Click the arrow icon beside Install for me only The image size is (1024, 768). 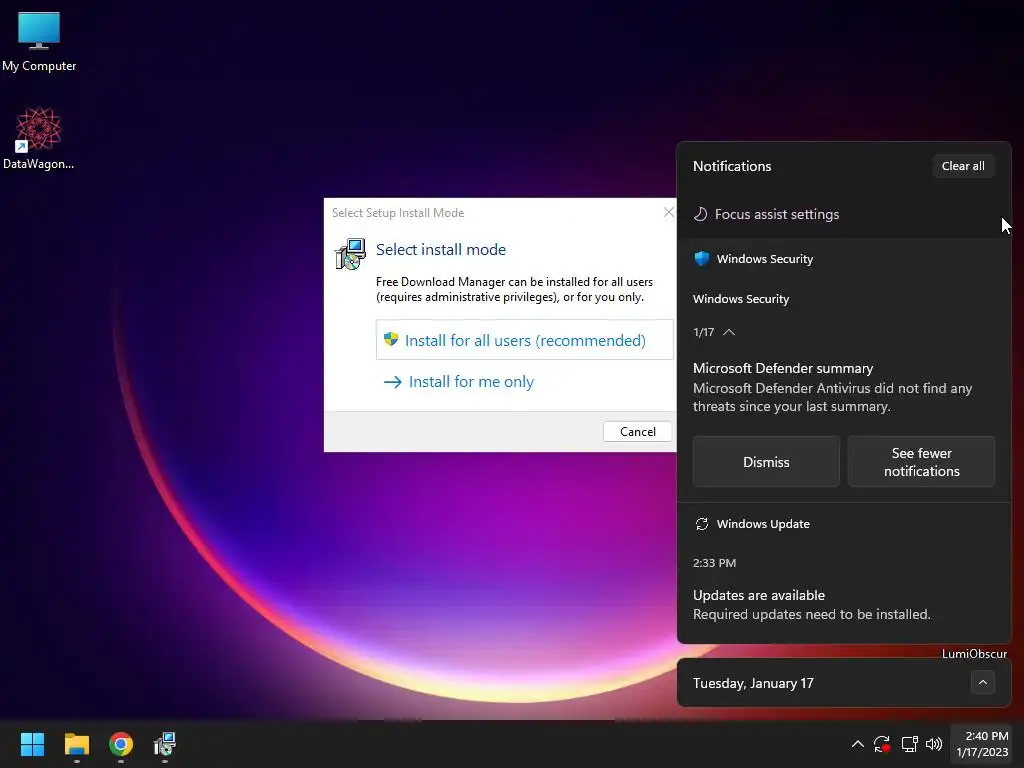tap(392, 382)
